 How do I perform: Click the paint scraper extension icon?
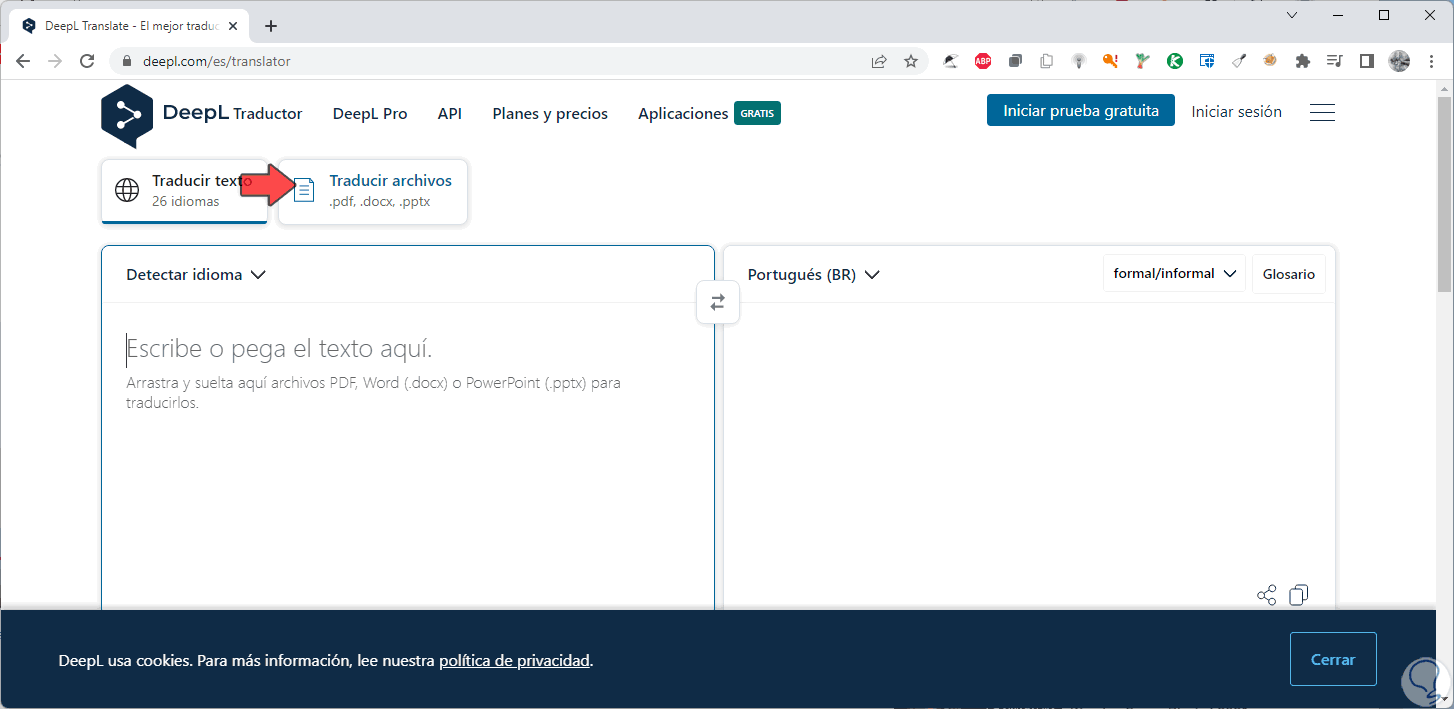pos(1239,61)
